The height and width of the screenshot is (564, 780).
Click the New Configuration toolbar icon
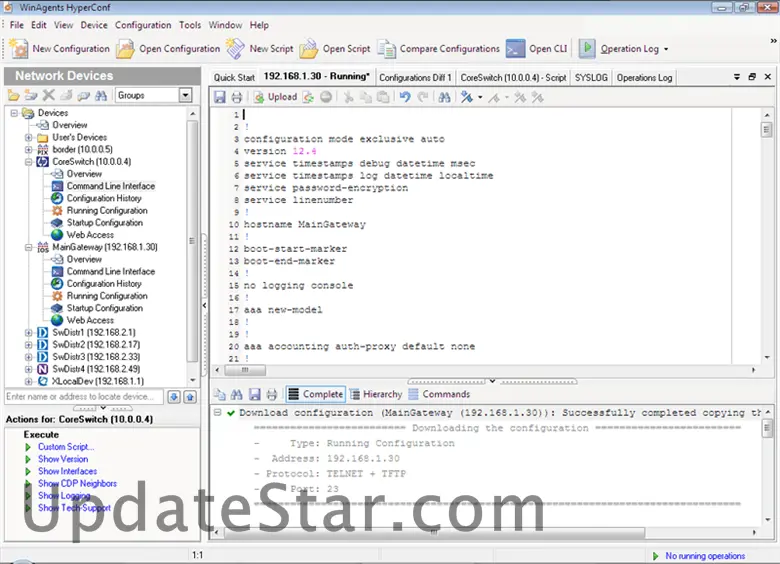pyautogui.click(x=18, y=49)
